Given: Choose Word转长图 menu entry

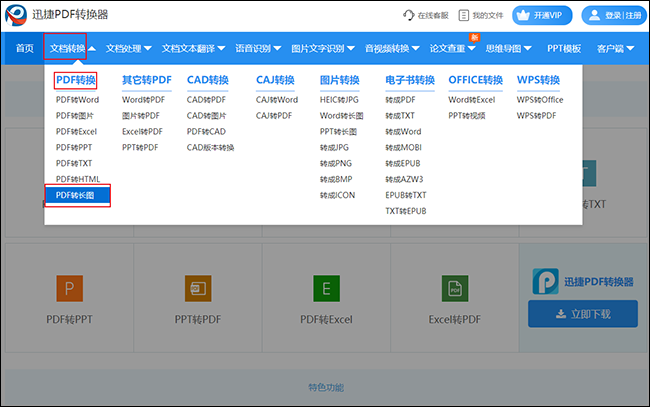Looking at the screenshot, I should (x=342, y=116).
